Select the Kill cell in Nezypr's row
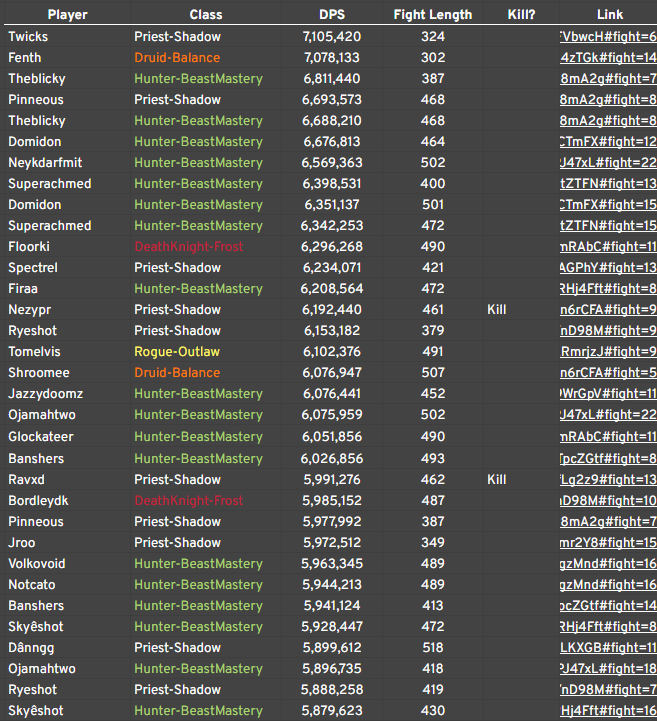This screenshot has width=657, height=722. click(497, 310)
